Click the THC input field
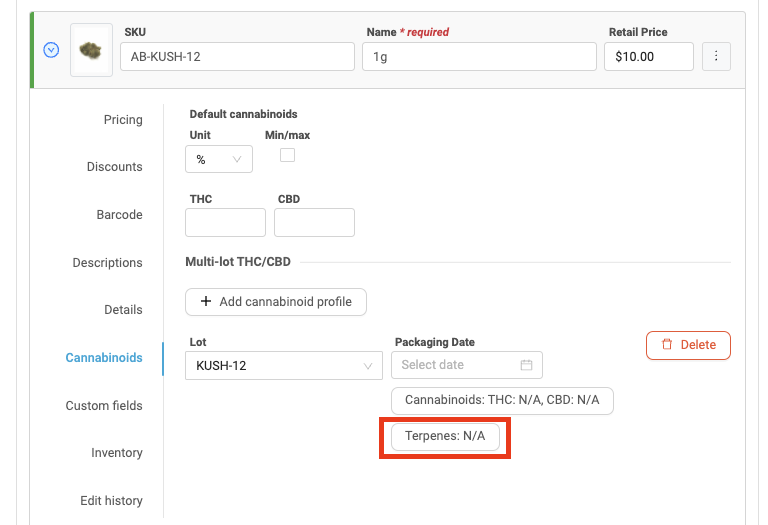 pos(225,223)
